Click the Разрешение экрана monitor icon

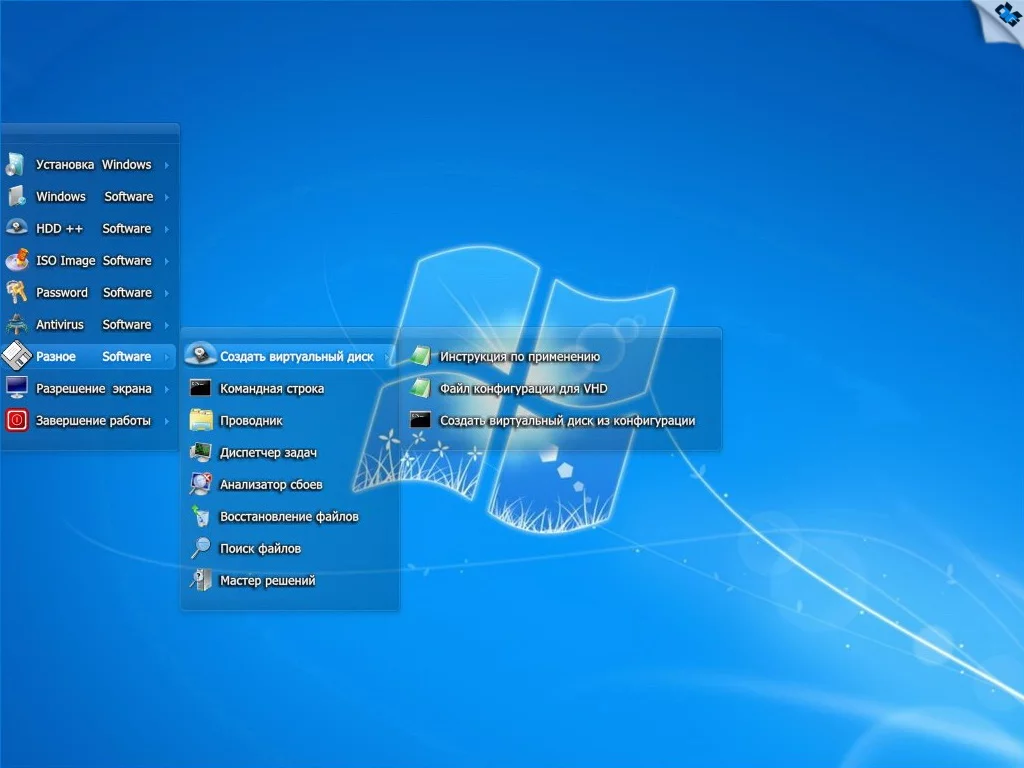[x=16, y=387]
